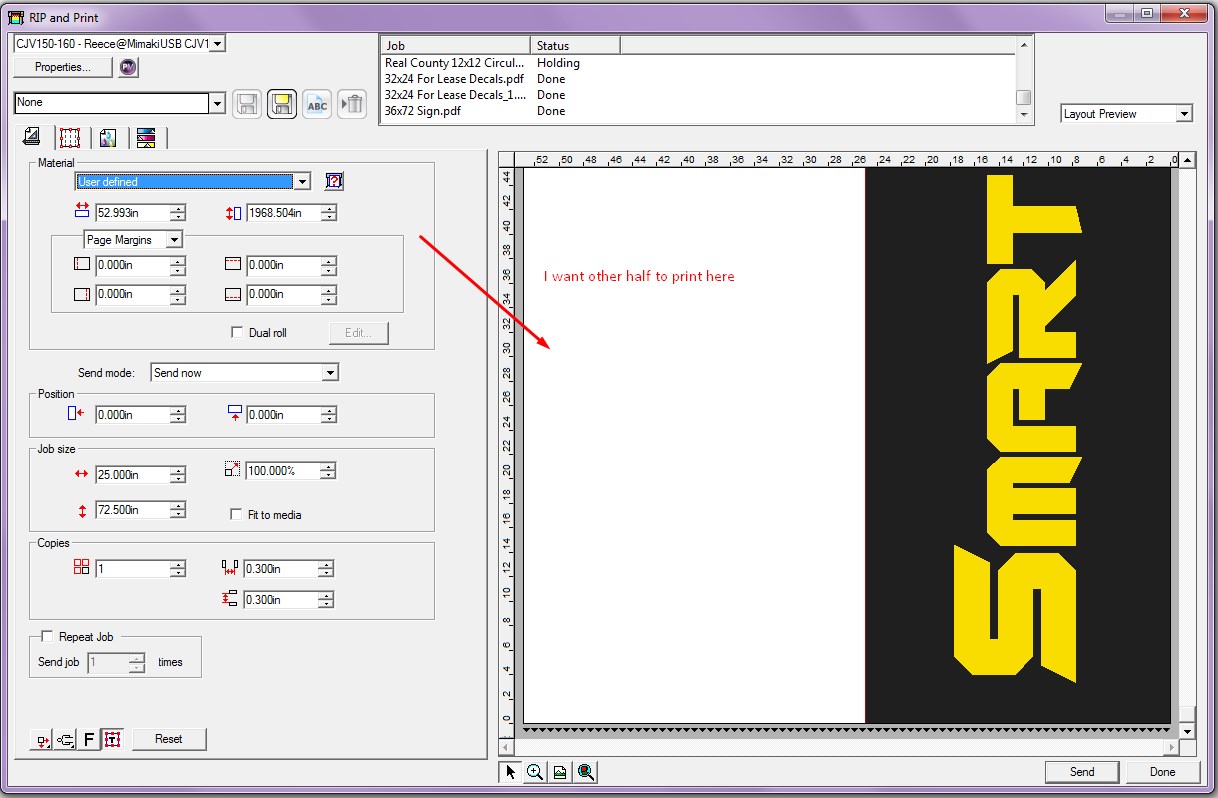
Task: Click the job list vertical scrollbar
Action: tap(1023, 80)
